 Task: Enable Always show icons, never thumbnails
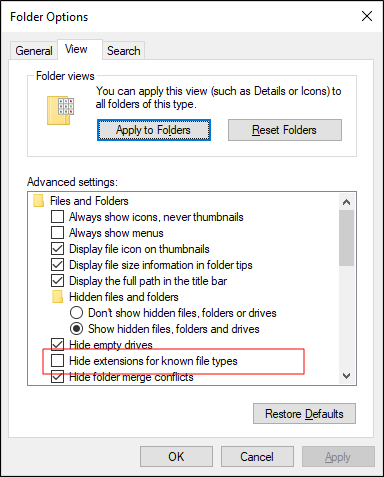click(x=57, y=217)
